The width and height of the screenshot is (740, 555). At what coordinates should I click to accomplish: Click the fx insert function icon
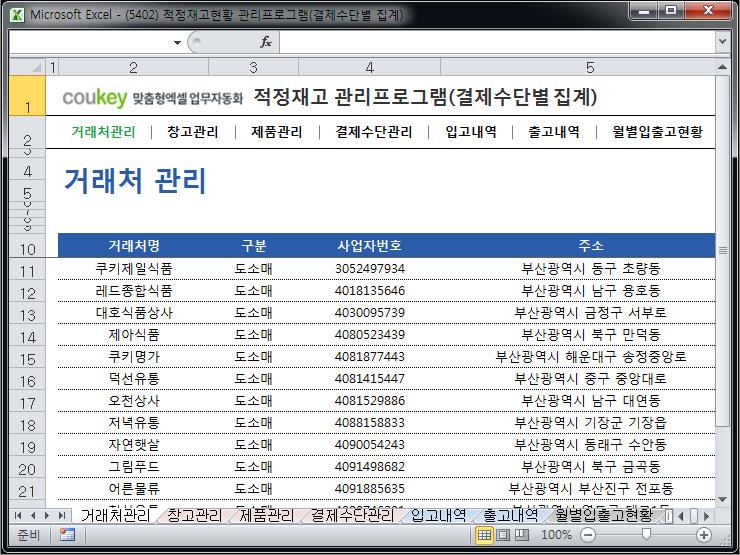click(266, 42)
